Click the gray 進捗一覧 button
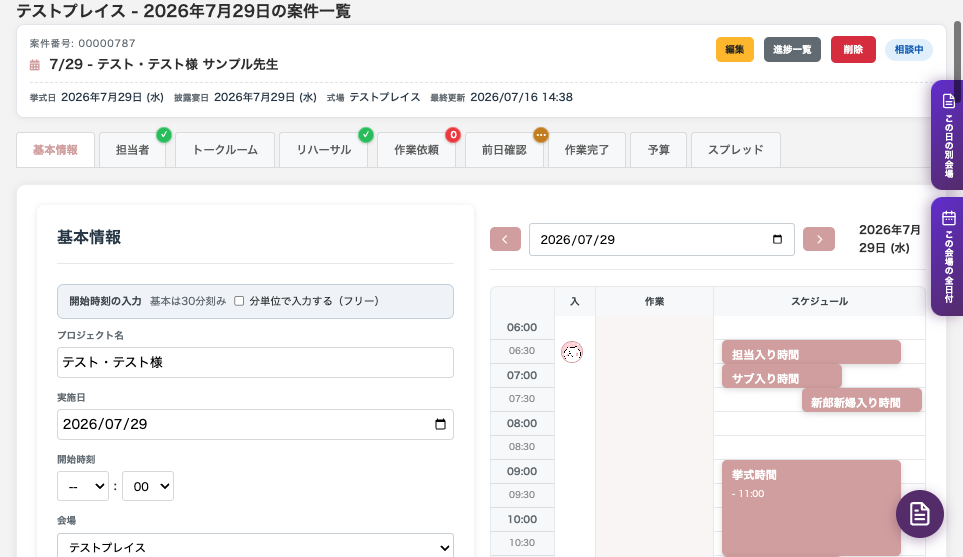 (792, 50)
